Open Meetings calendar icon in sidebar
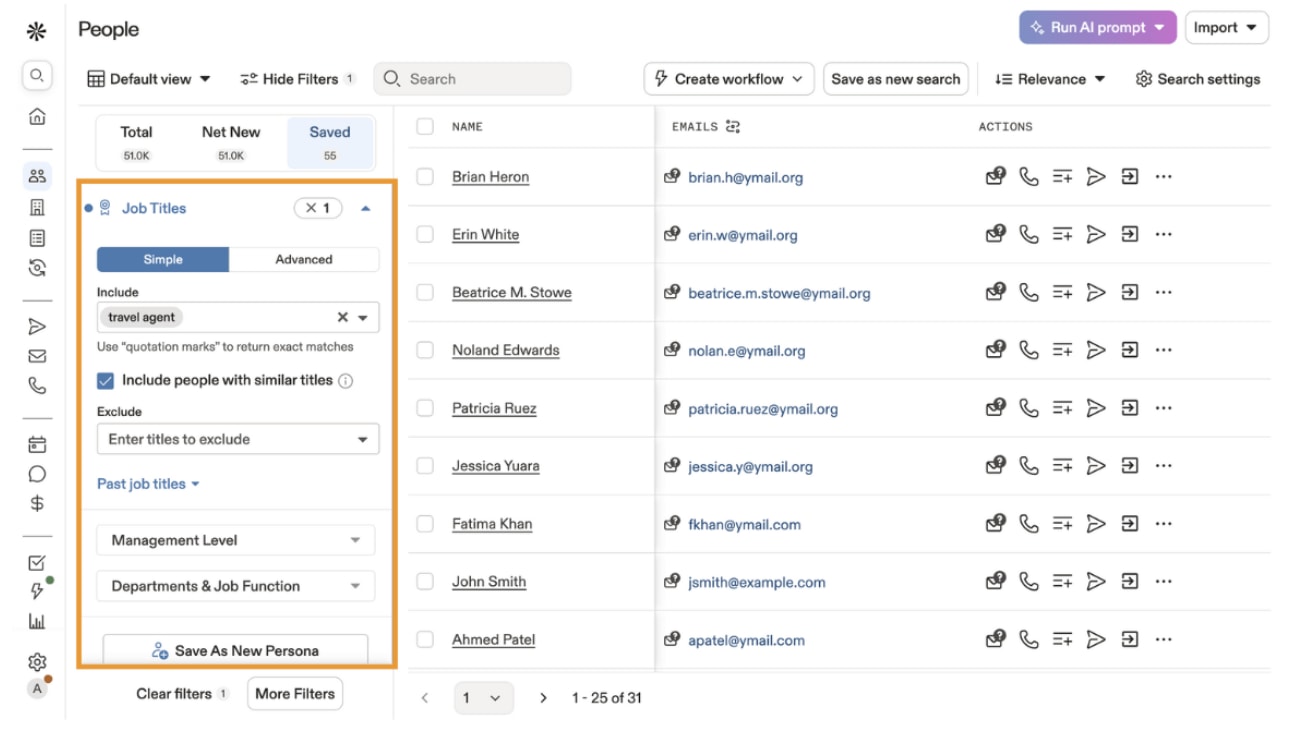 point(37,445)
